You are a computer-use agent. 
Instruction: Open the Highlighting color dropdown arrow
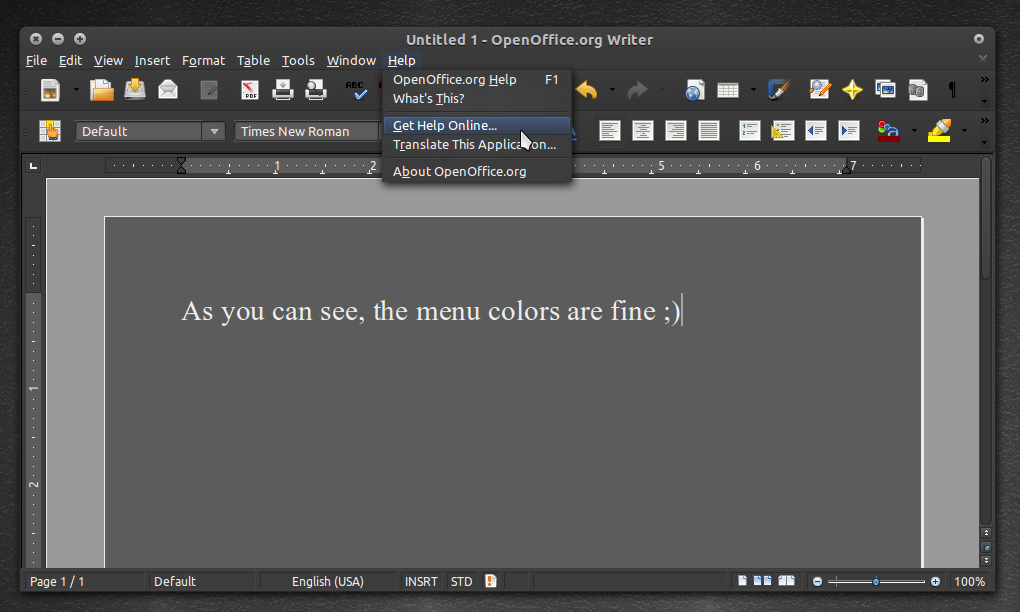coord(964,131)
